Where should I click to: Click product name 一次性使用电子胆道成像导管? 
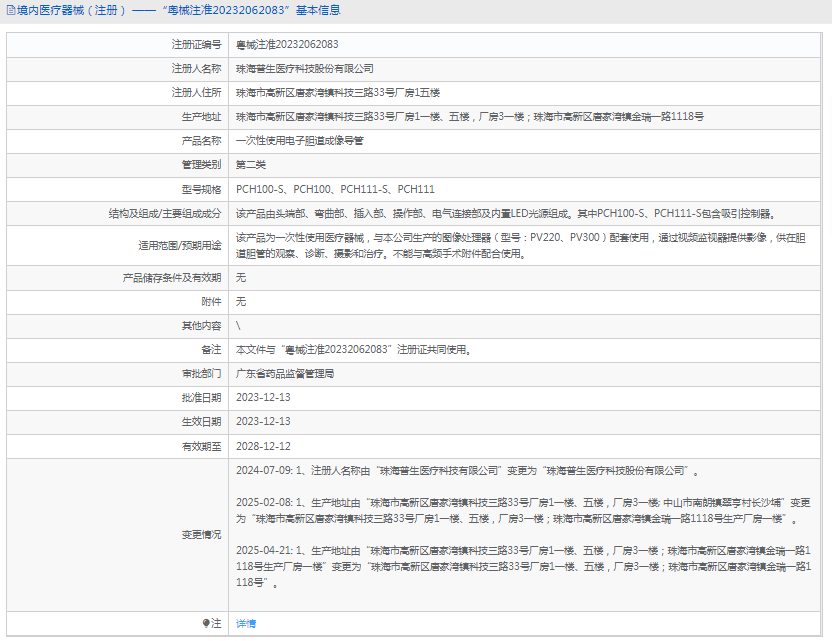click(300, 141)
